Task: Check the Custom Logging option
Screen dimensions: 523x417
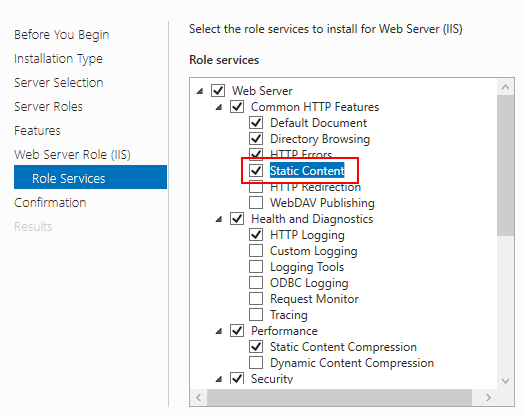Action: click(256, 251)
